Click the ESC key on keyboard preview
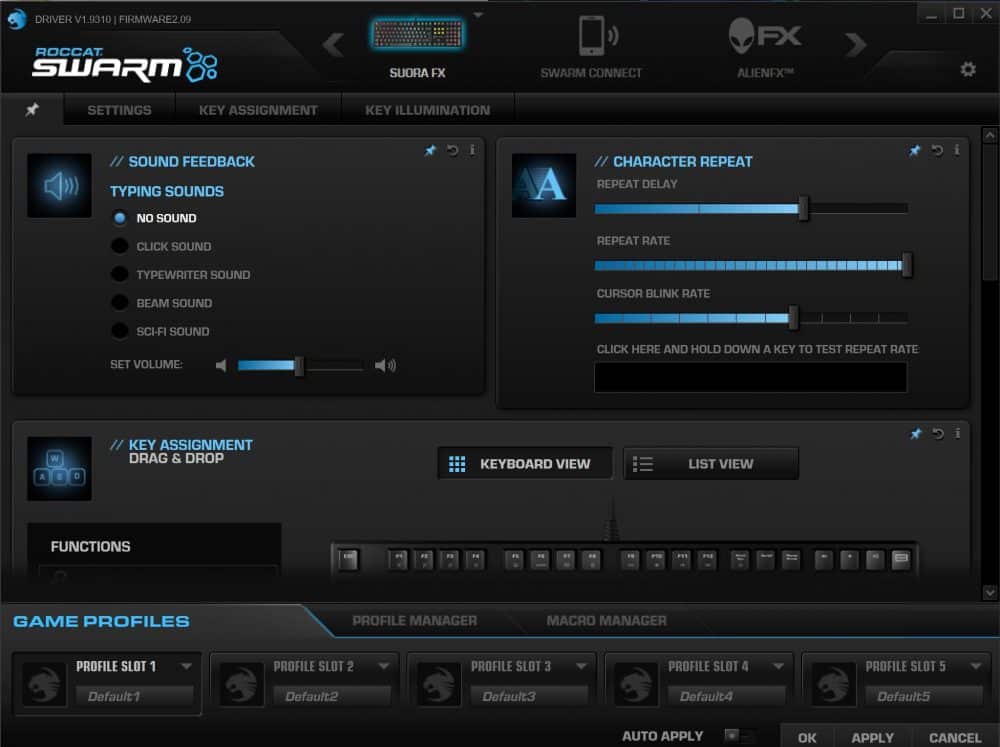 tap(348, 559)
